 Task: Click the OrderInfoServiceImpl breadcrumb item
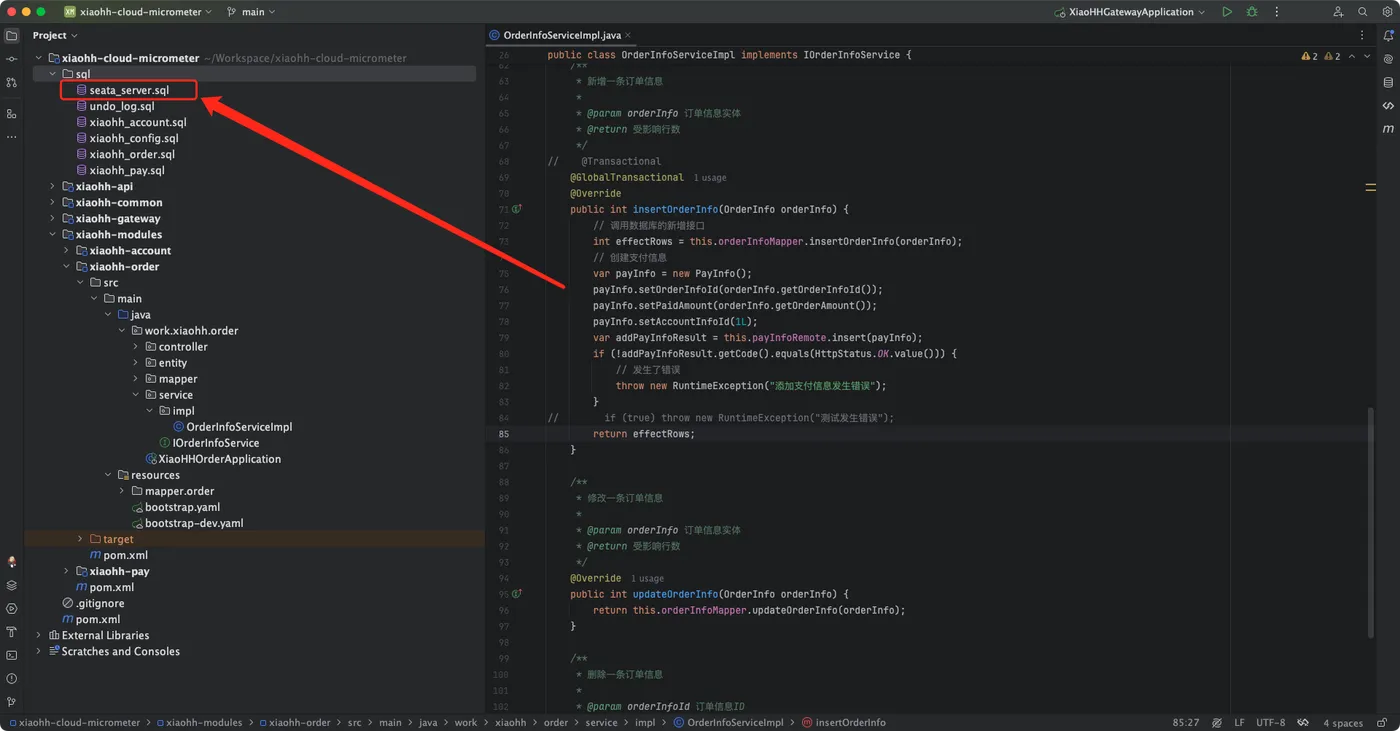point(728,723)
